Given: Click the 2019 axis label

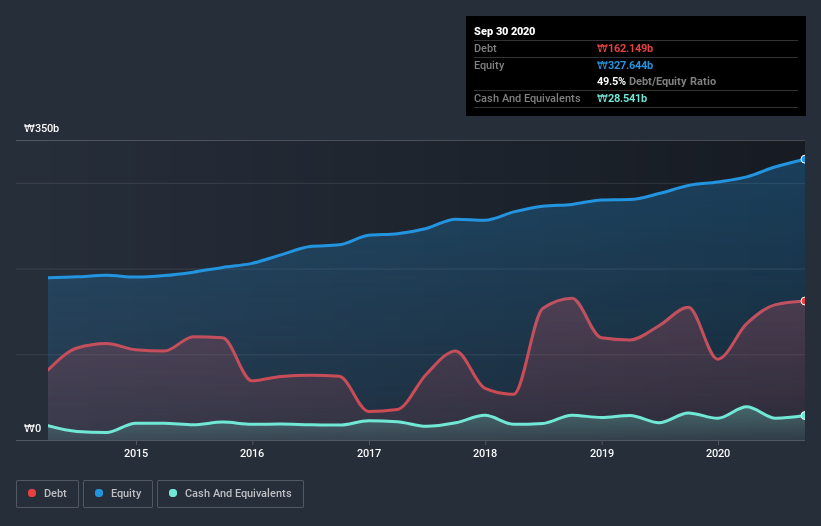Looking at the screenshot, I should [602, 453].
